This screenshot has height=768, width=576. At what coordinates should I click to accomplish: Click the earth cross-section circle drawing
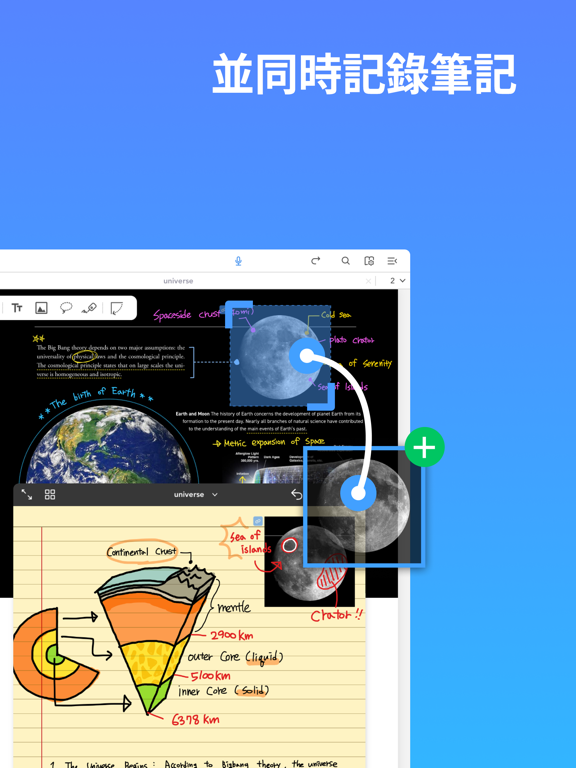point(54,654)
